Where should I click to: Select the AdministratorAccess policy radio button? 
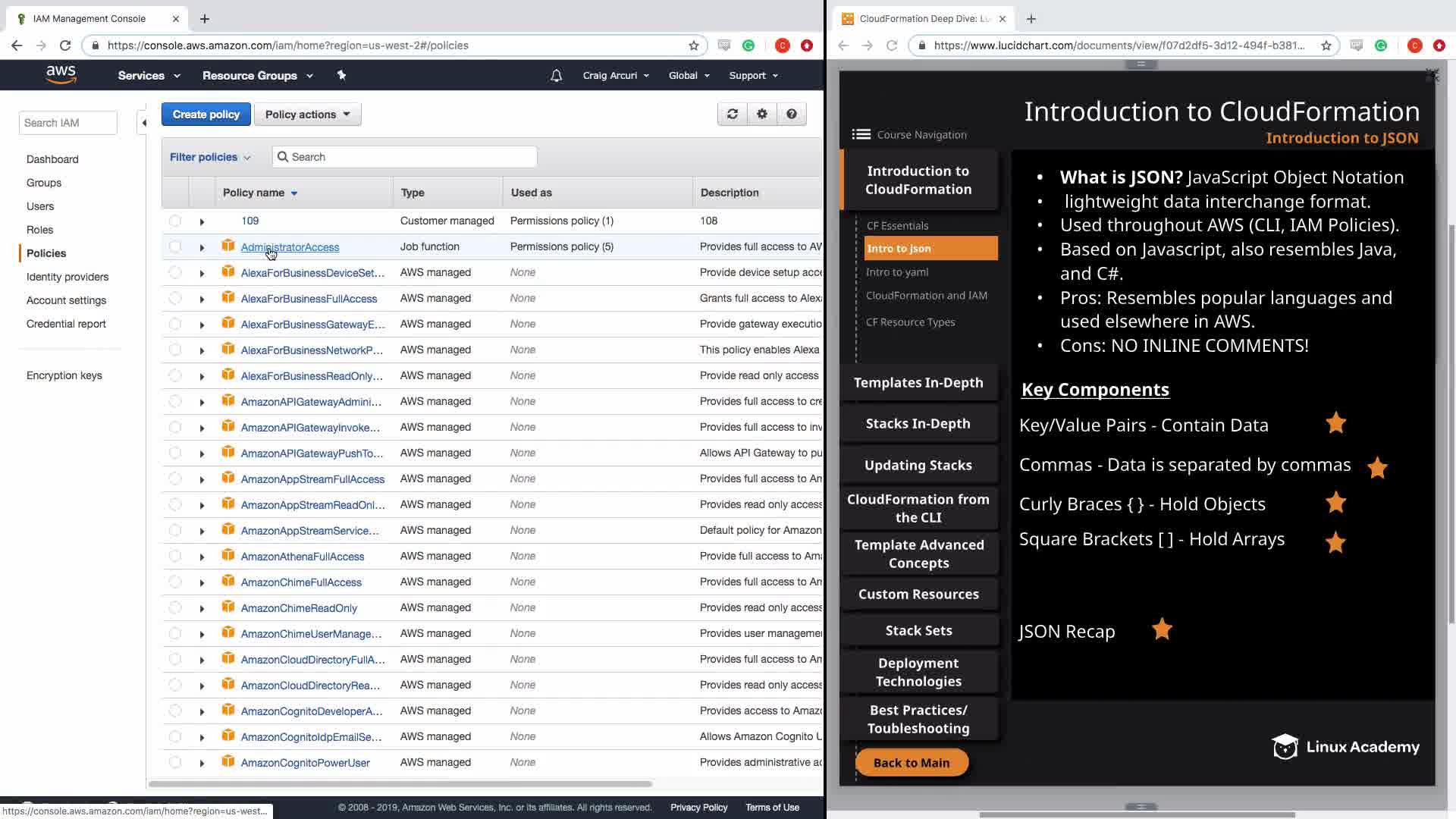click(x=175, y=246)
